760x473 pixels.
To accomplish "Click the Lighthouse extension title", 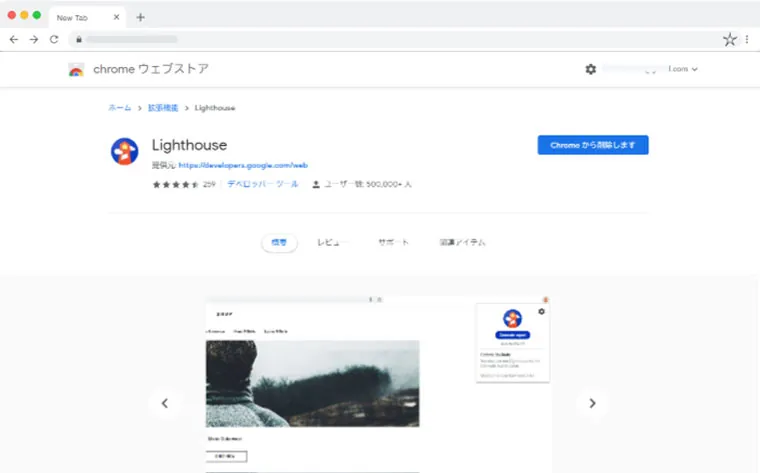I will click(x=190, y=145).
